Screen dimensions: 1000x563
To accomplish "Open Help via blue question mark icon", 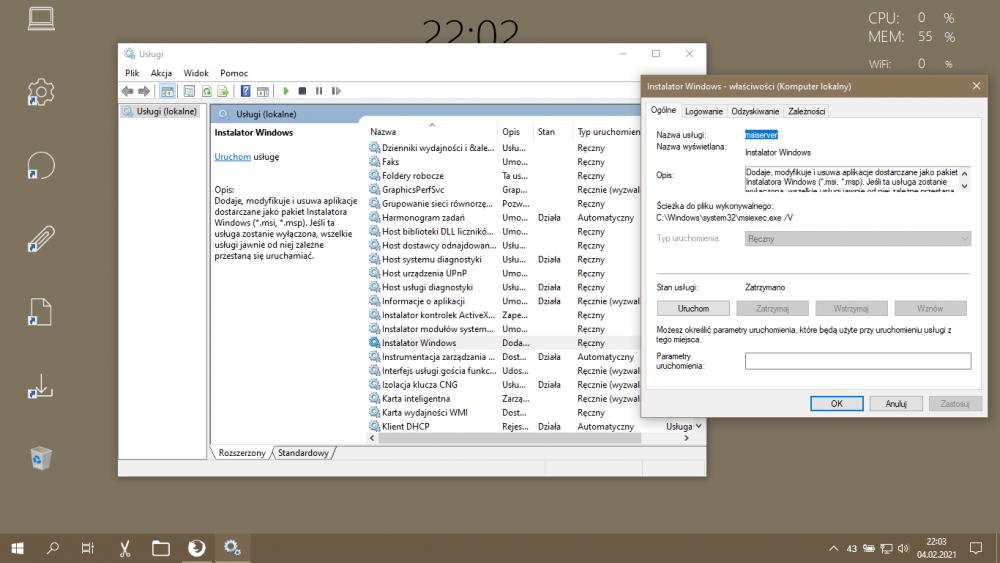I will (245, 91).
